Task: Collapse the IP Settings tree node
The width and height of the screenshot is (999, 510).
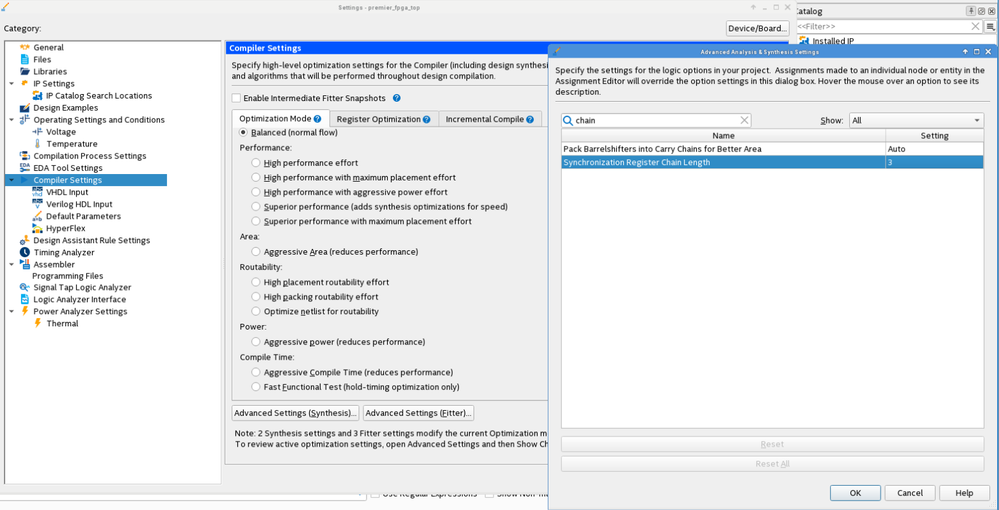Action: (11, 84)
